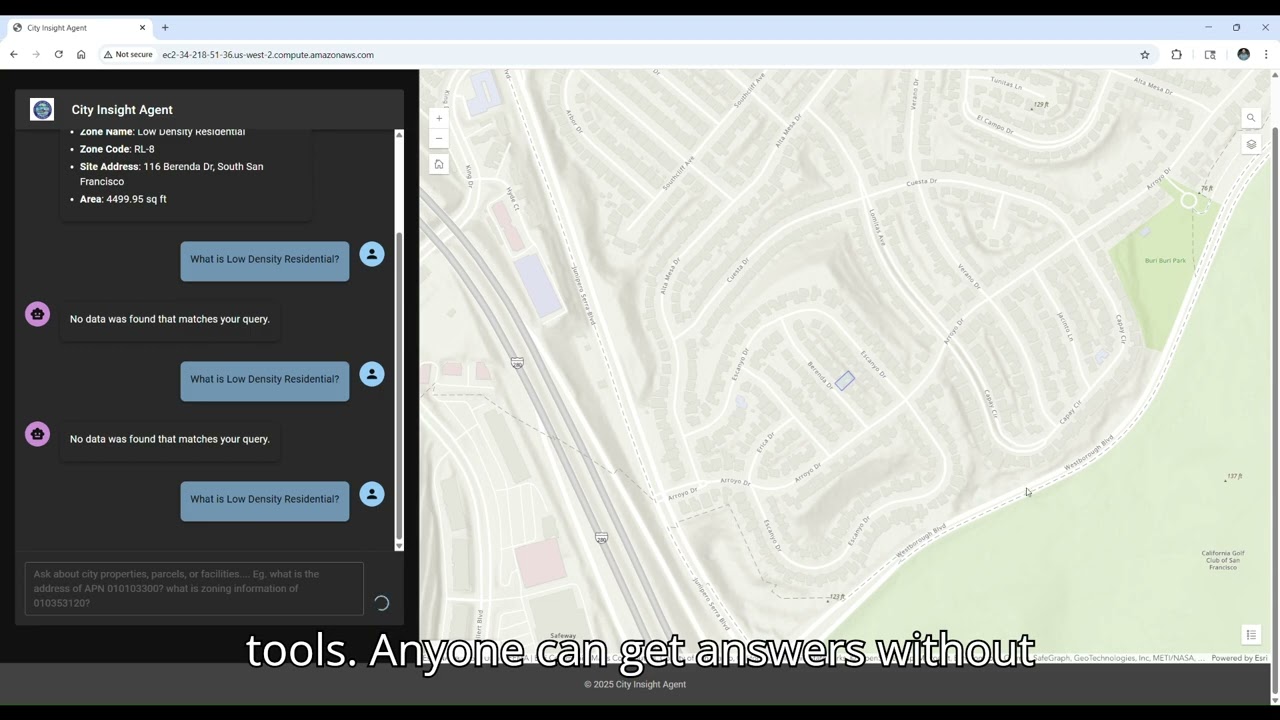The height and width of the screenshot is (720, 1280).
Task: Click the chat scroll up arrow
Action: click(x=399, y=134)
